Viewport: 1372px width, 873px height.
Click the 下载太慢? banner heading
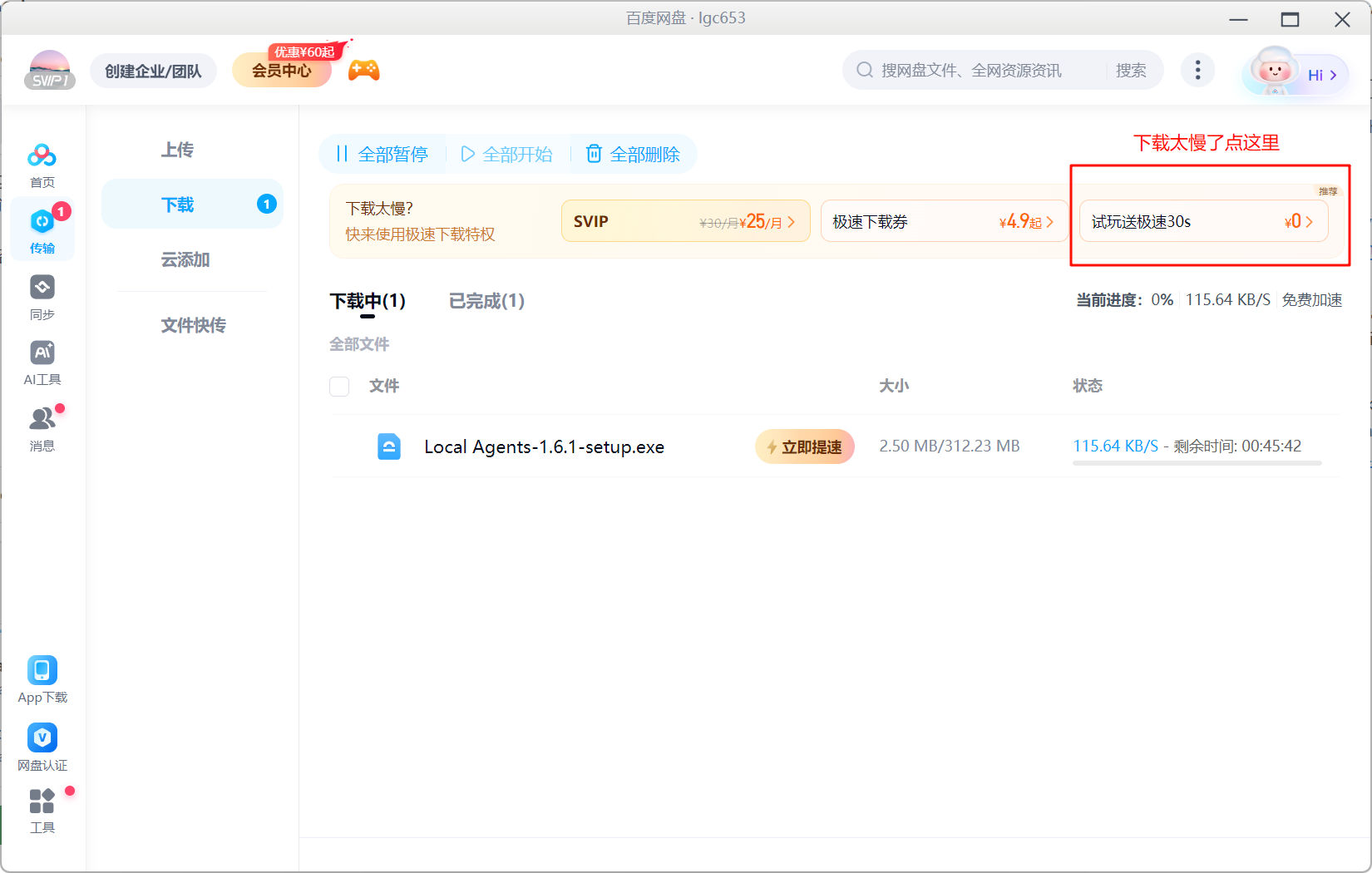[379, 209]
